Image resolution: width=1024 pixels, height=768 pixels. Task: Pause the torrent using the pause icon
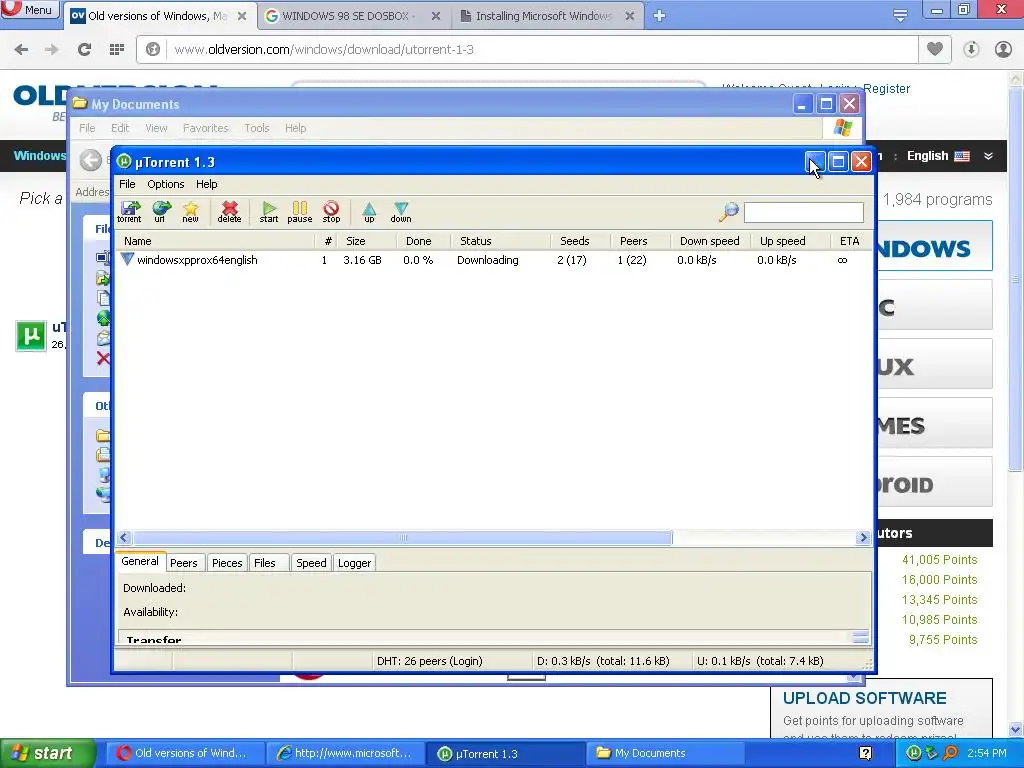pyautogui.click(x=300, y=212)
